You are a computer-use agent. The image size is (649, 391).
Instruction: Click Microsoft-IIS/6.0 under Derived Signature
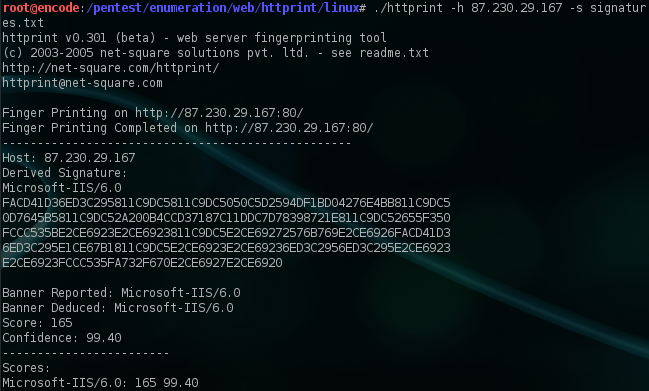[x=62, y=188]
